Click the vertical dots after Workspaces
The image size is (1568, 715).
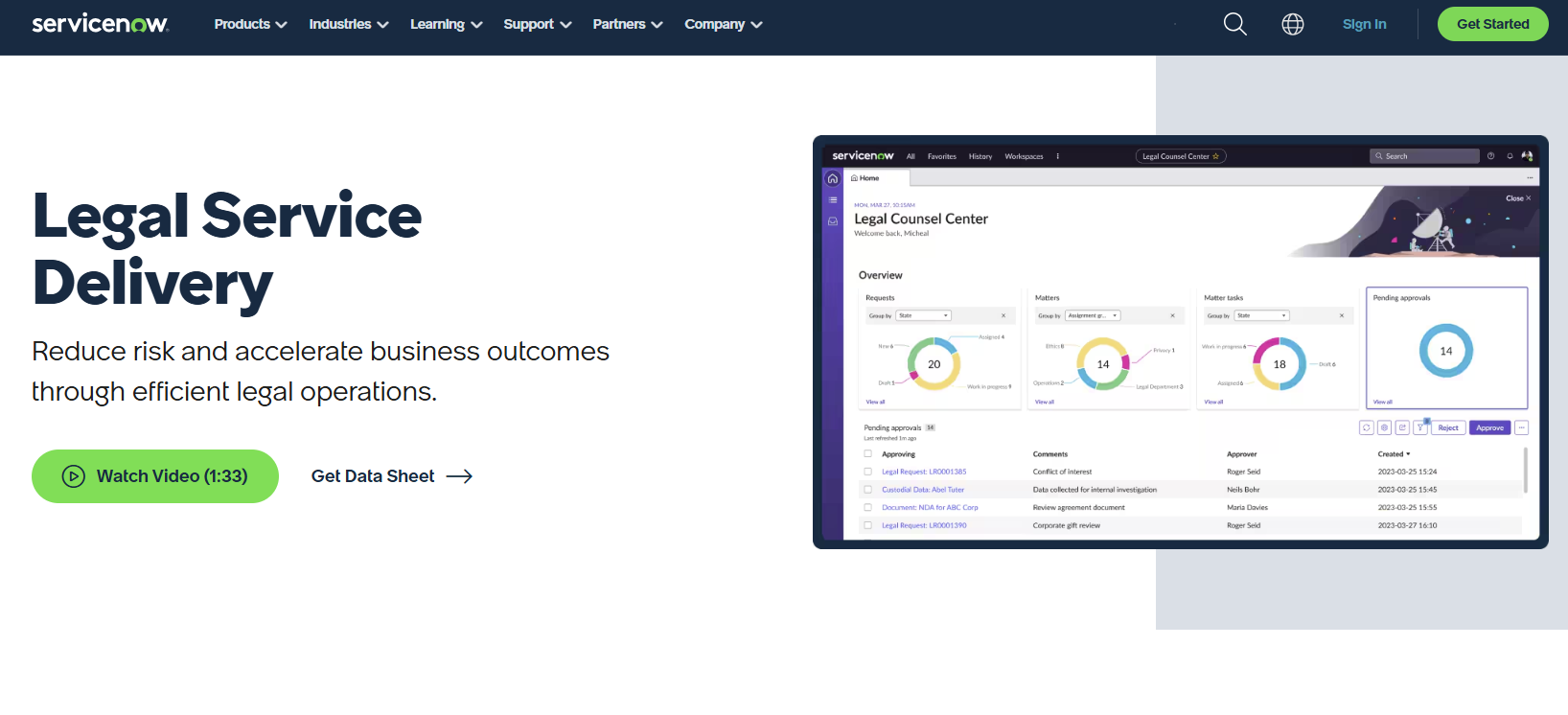pyautogui.click(x=1058, y=156)
